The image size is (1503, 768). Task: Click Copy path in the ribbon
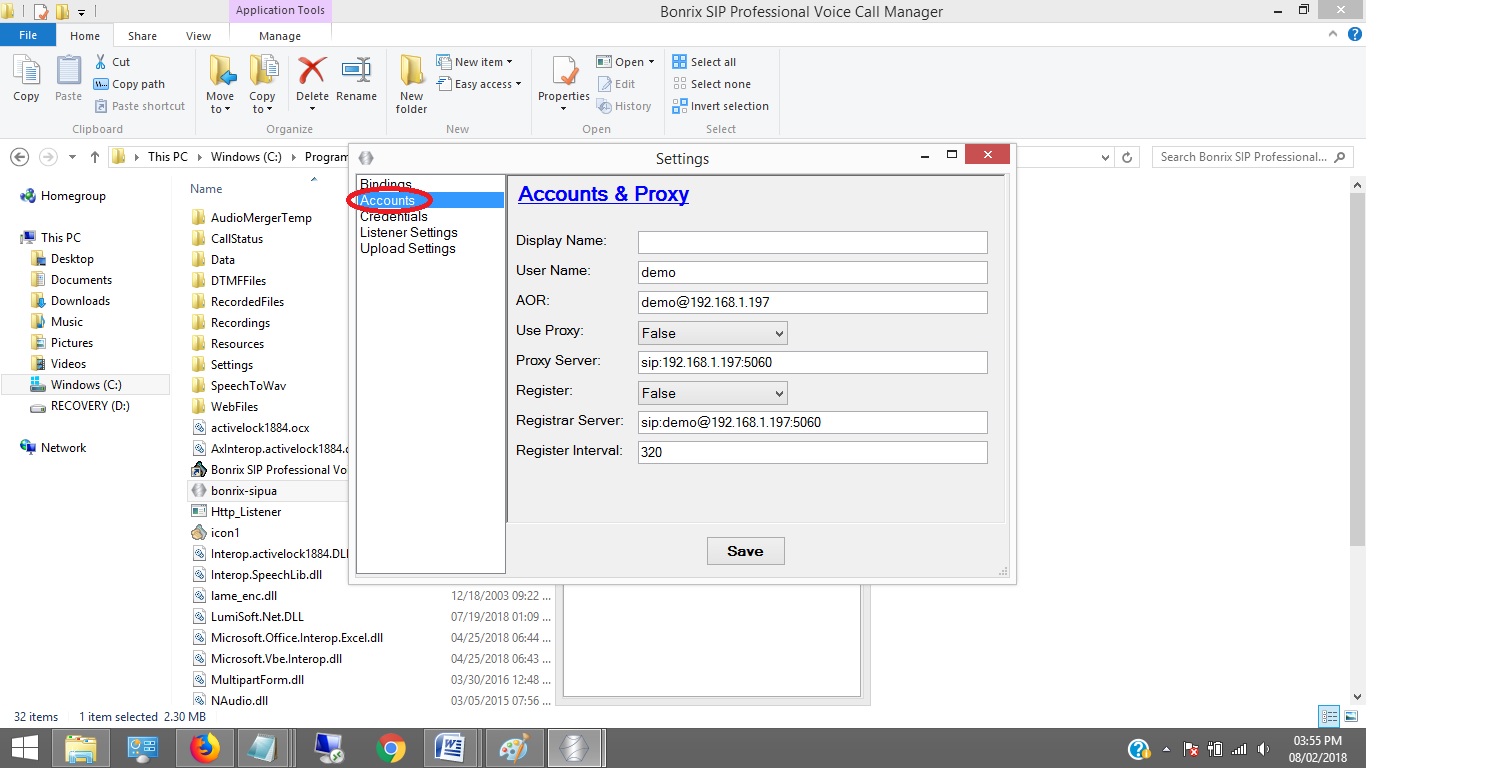coord(129,84)
